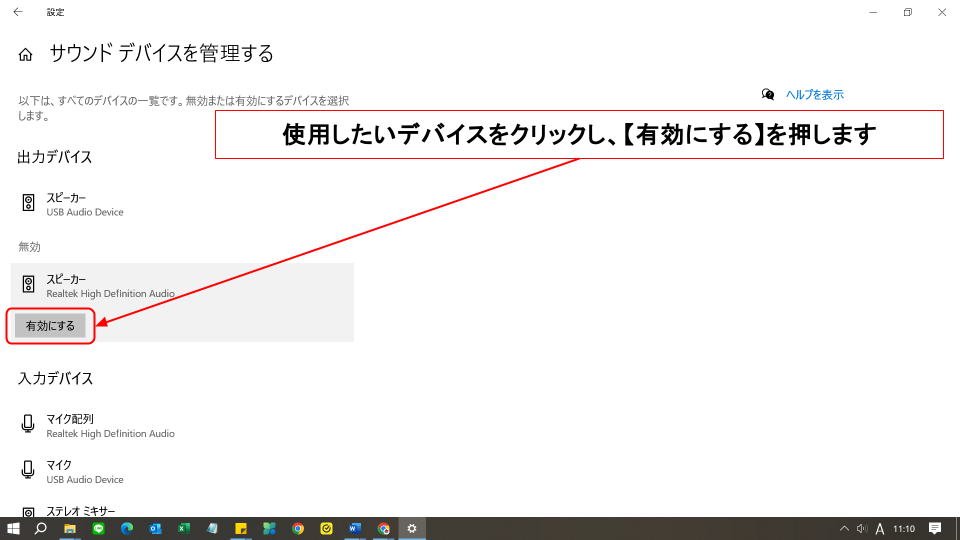Open Outlook from the taskbar
This screenshot has height=540, width=960.
pyautogui.click(x=155, y=528)
